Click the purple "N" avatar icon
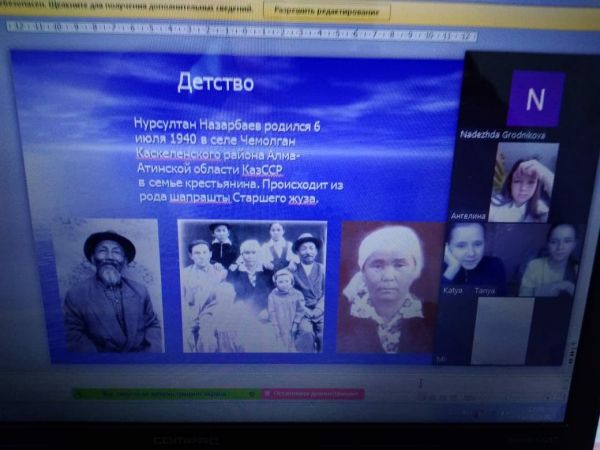Screen dimensions: 600x450 tap(535, 99)
